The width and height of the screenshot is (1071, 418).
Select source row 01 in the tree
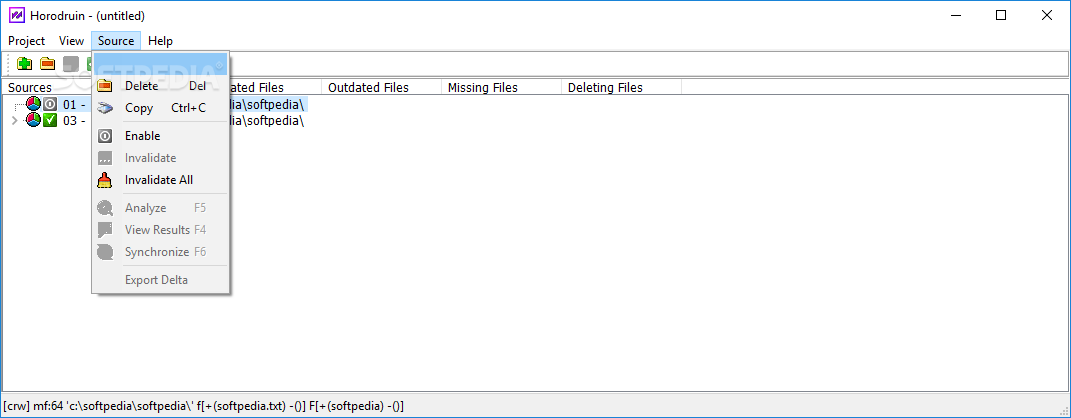pyautogui.click(x=184, y=104)
